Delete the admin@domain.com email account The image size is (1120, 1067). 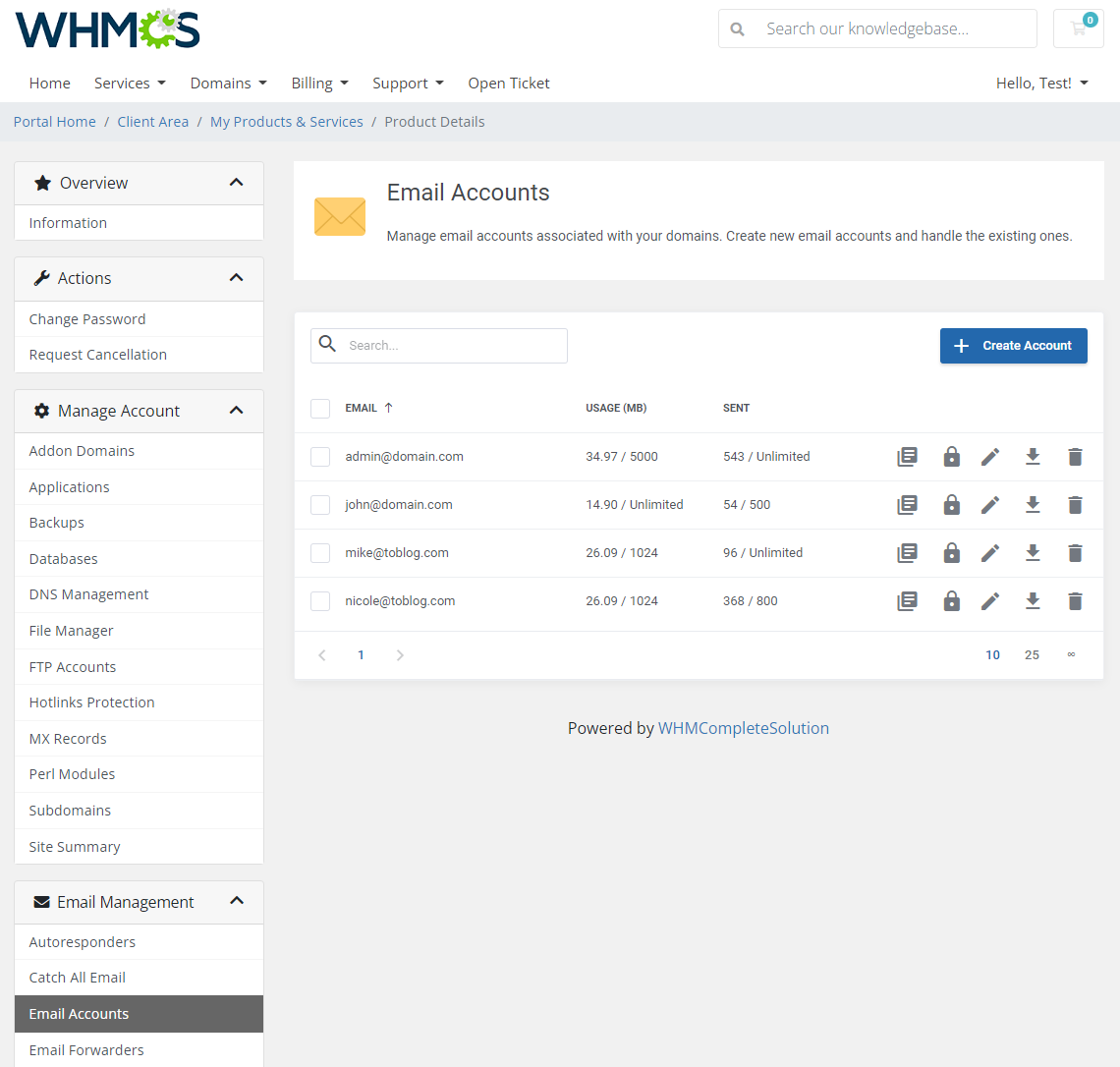pos(1075,456)
